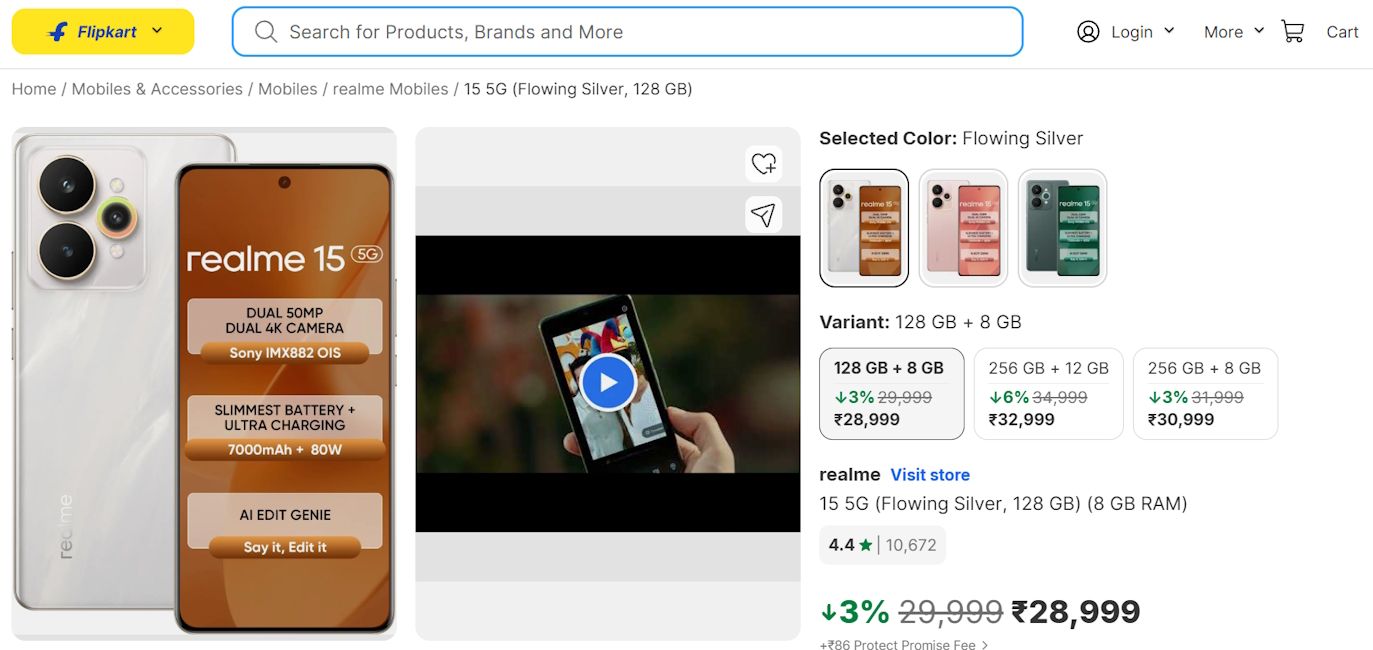The image size is (1373, 650).
Task: Select the 256 GB + 8 GB variant
Action: click(1205, 393)
